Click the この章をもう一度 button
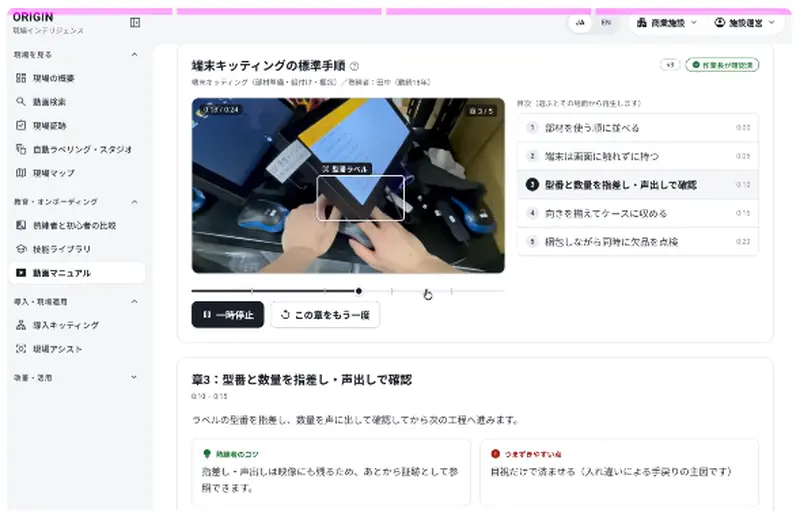The width and height of the screenshot is (800, 517). pos(325,315)
